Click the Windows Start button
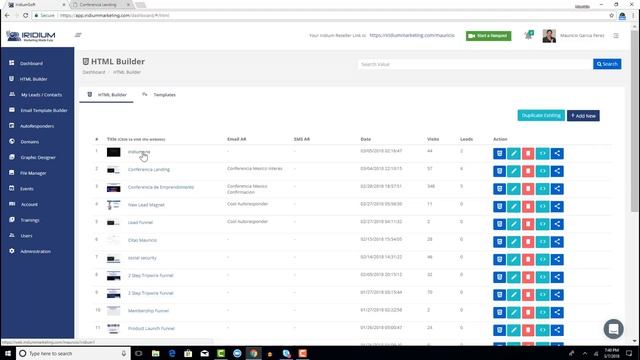 click(x=8, y=353)
